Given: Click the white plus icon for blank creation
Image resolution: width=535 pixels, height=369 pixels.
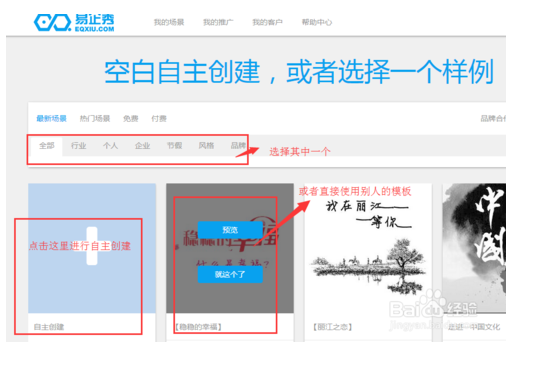Looking at the screenshot, I should (x=92, y=246).
